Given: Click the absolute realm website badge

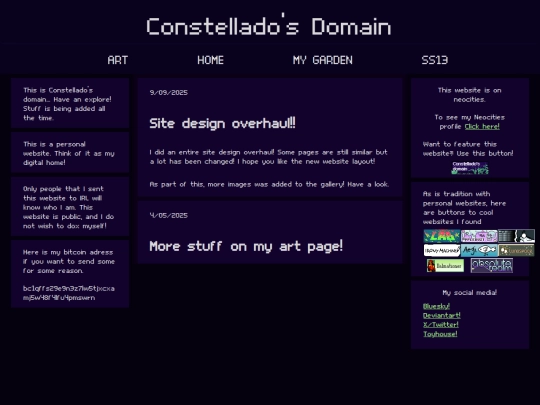Looking at the screenshot, I should point(491,266).
